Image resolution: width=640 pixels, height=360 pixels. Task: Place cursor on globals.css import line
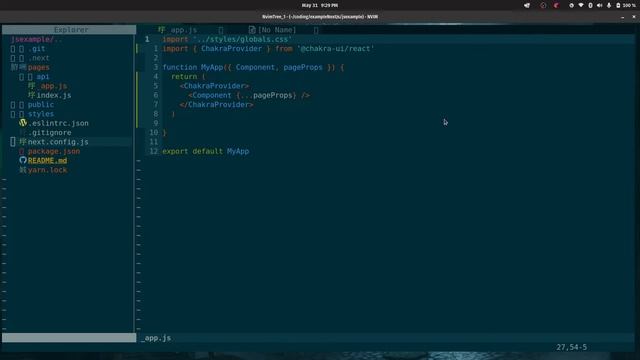227,39
